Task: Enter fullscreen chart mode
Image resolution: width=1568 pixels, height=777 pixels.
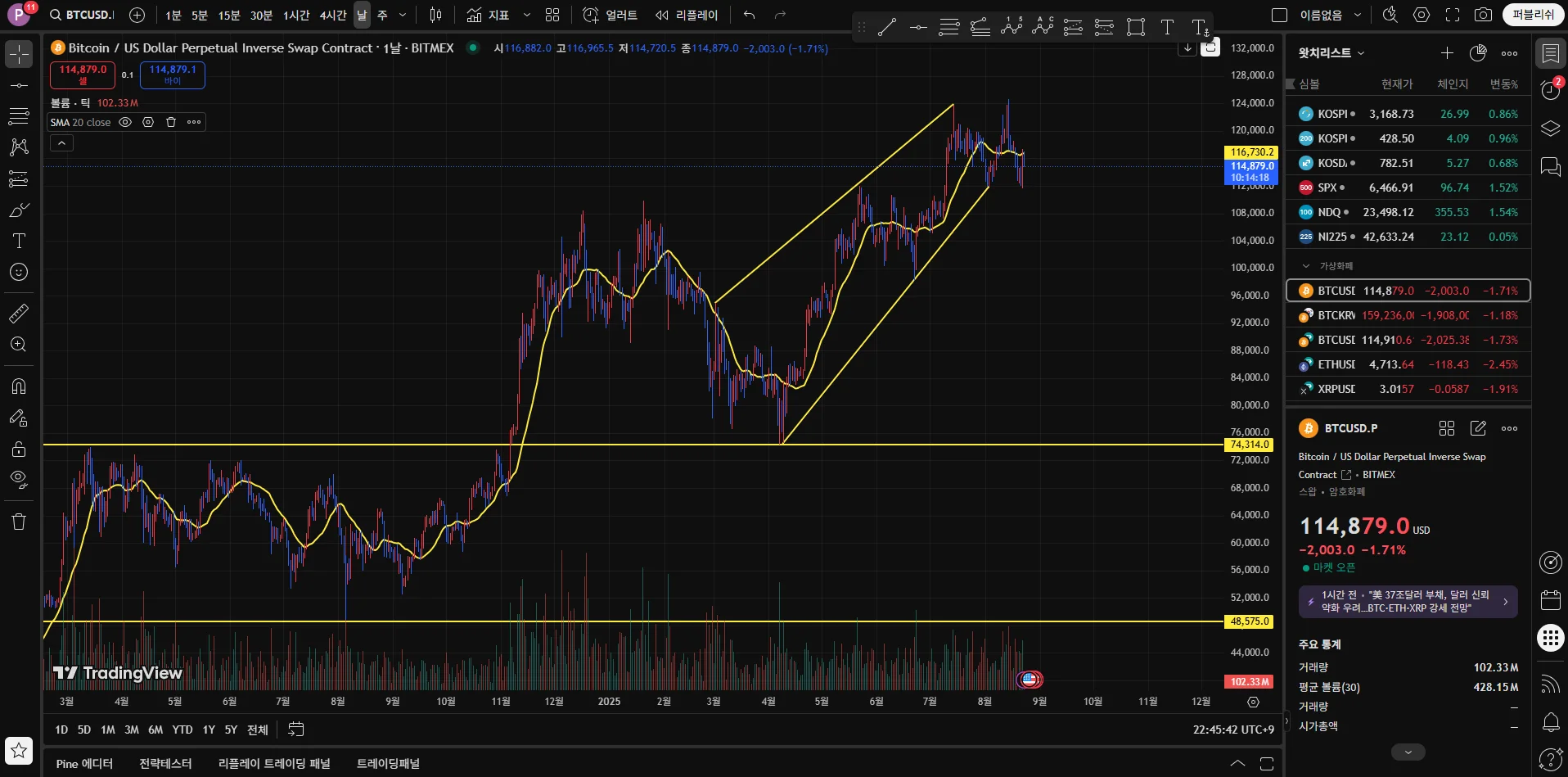Action: (1453, 15)
